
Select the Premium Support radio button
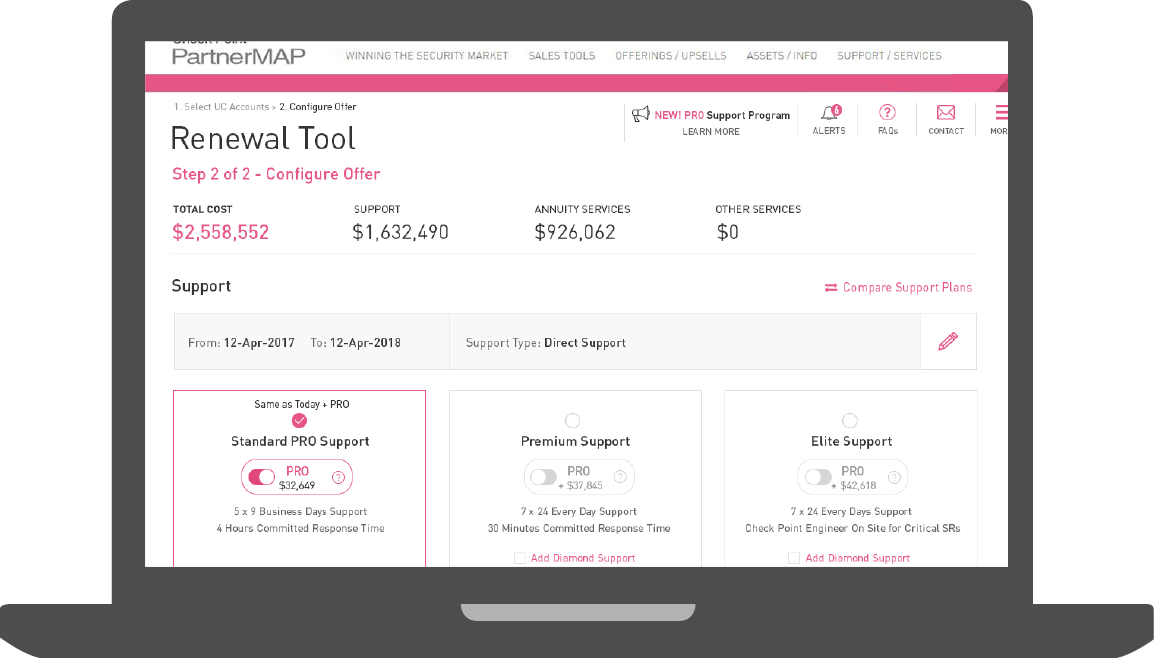pos(573,420)
